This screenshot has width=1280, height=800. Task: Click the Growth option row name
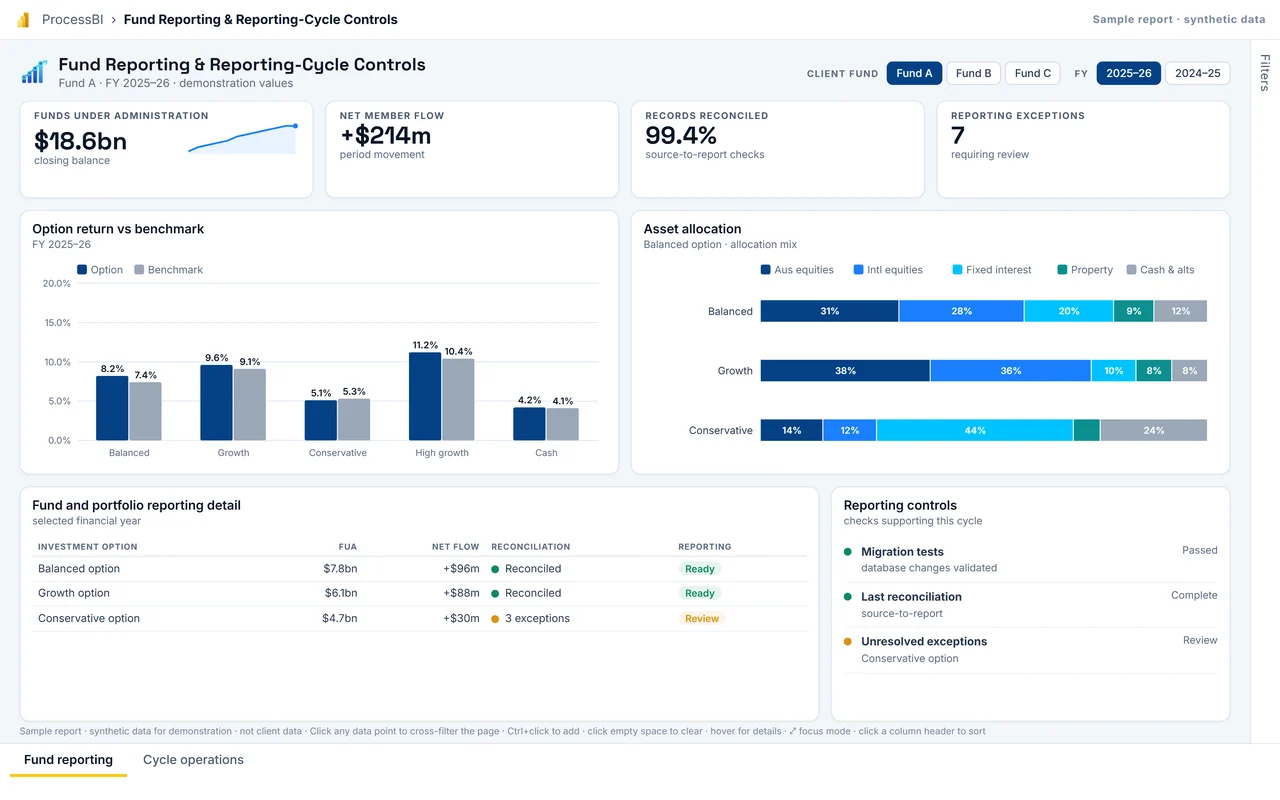point(74,593)
